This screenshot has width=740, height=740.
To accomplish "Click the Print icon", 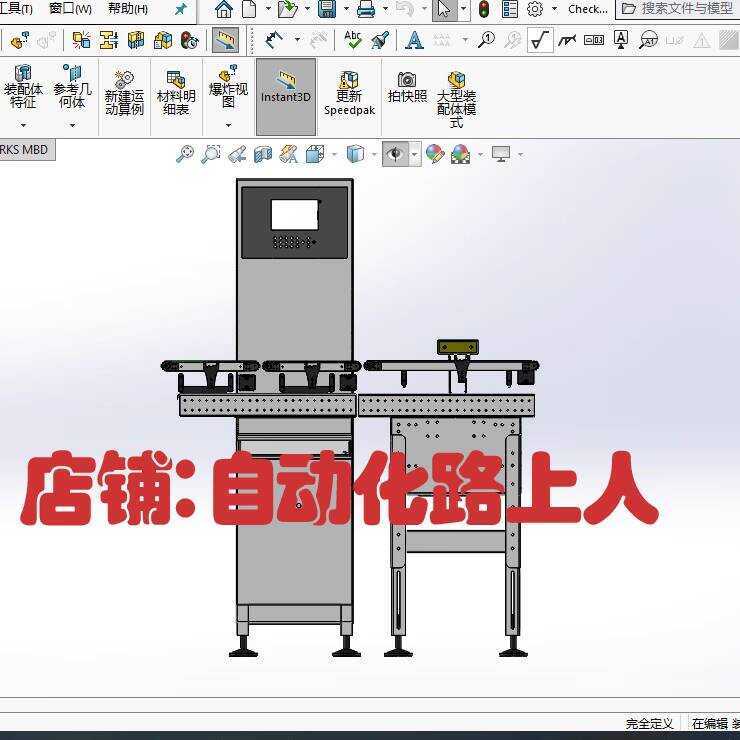I will (x=366, y=10).
